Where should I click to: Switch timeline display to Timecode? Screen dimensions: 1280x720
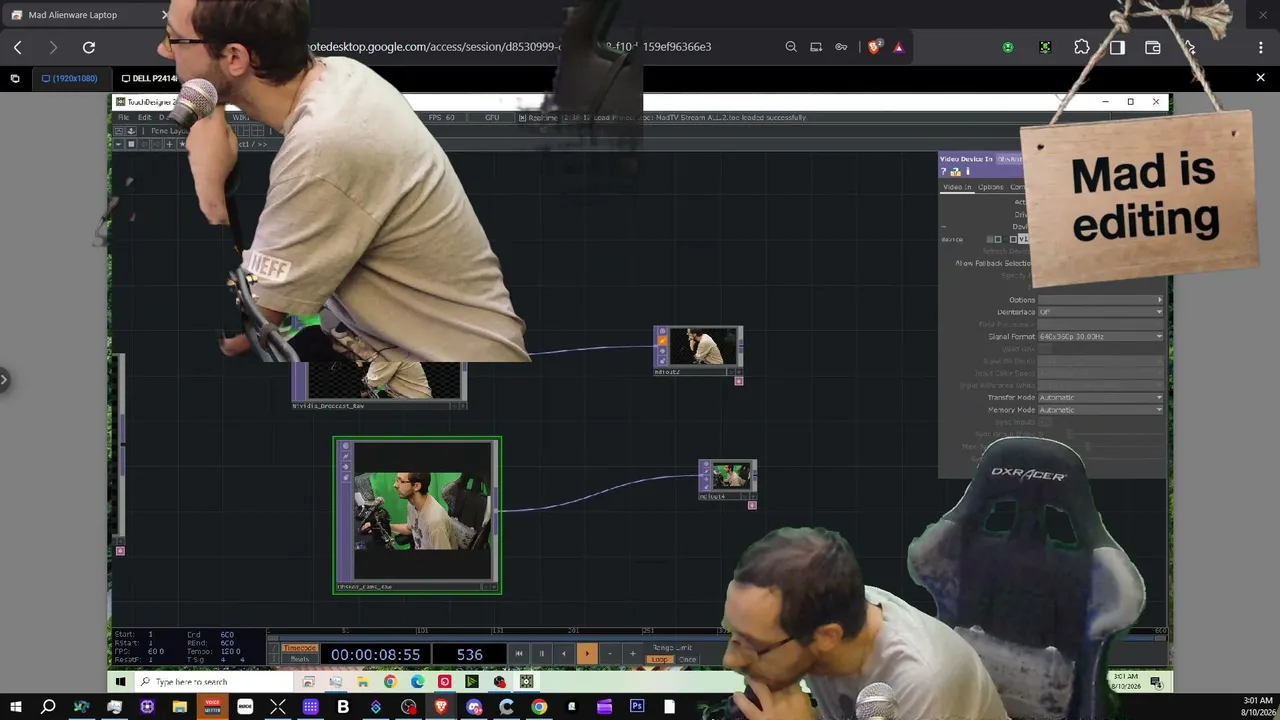pyautogui.click(x=299, y=648)
